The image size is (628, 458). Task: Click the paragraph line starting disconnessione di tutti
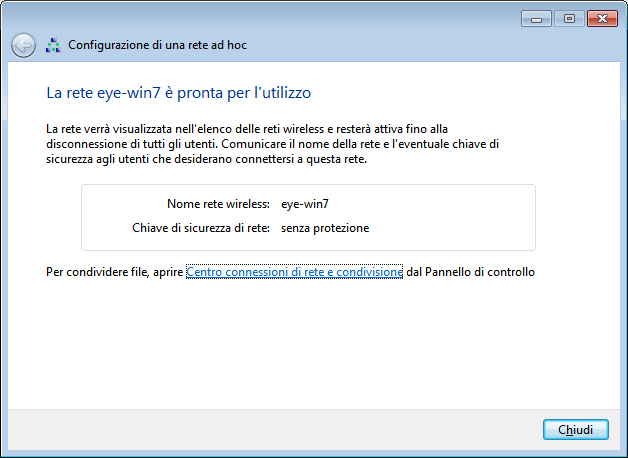(x=272, y=144)
